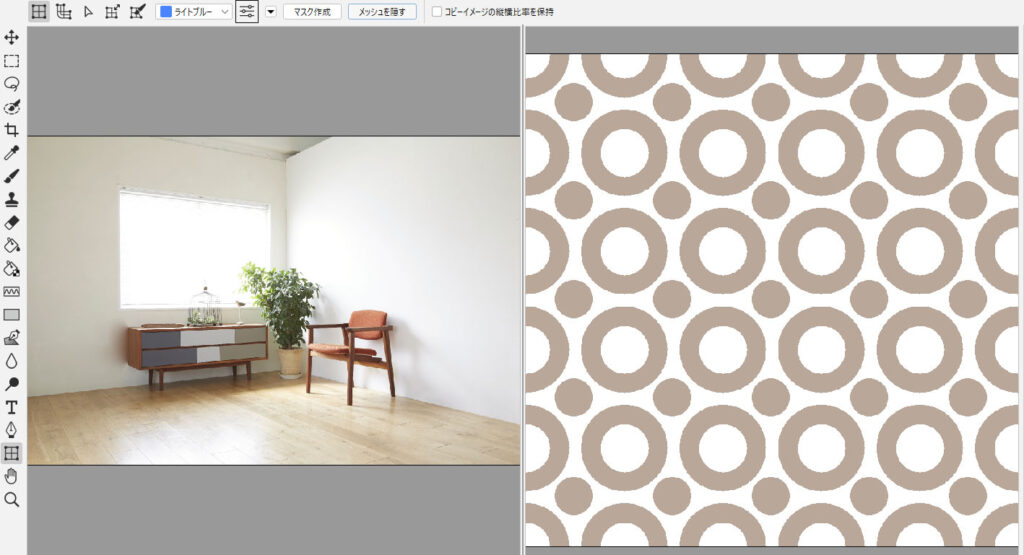Select the Hand pan tool
1024x555 pixels.
[12, 476]
